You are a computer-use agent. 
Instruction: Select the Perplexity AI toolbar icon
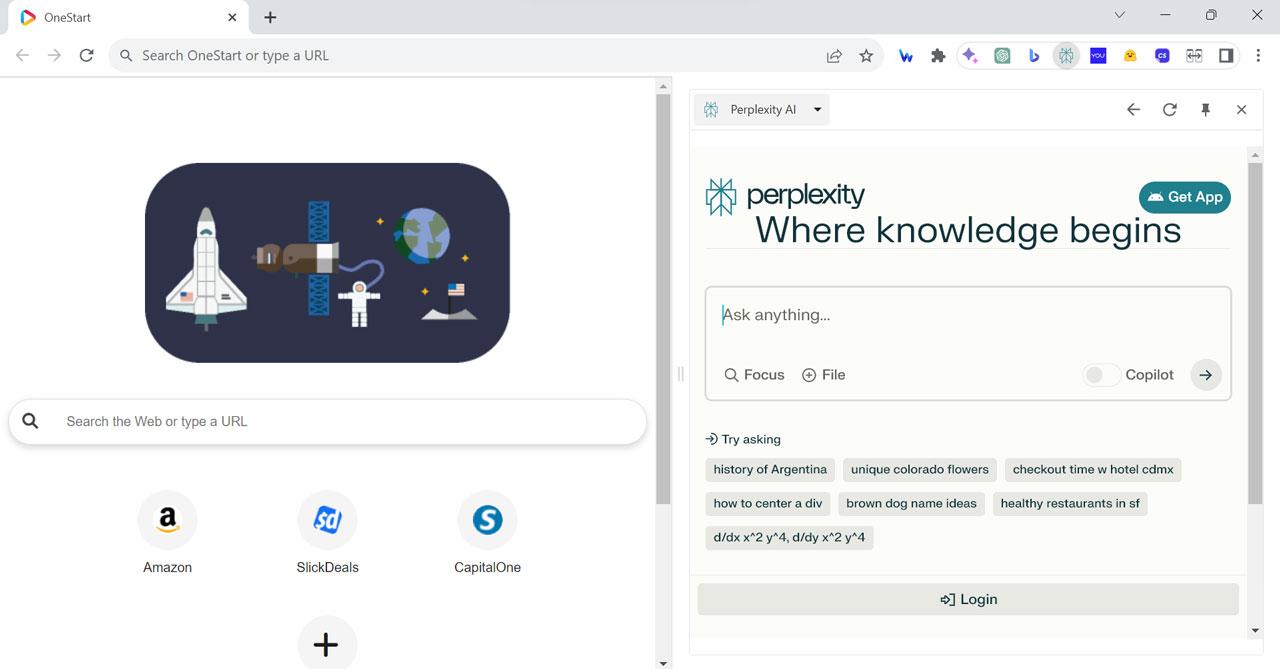click(1066, 56)
